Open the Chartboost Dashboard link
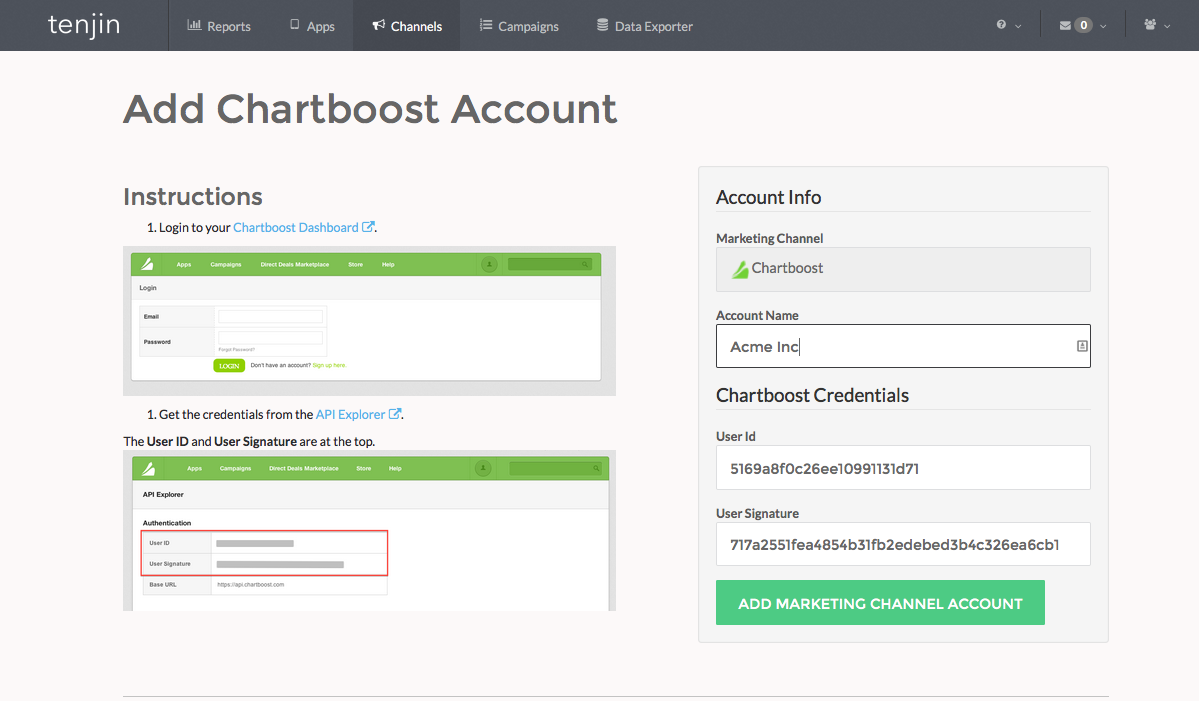The height and width of the screenshot is (701, 1199). point(296,227)
